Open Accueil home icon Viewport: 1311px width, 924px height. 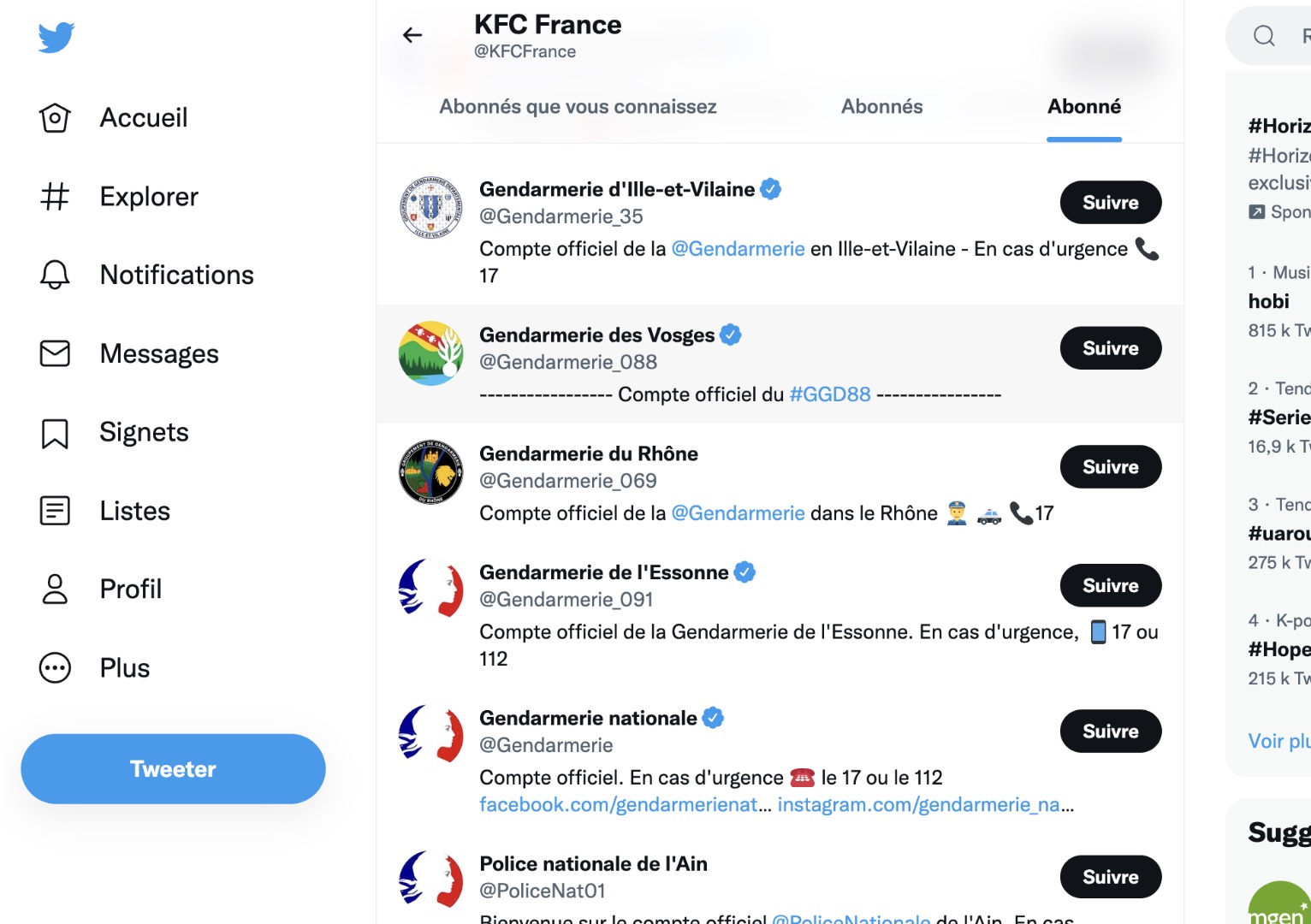pyautogui.click(x=55, y=118)
